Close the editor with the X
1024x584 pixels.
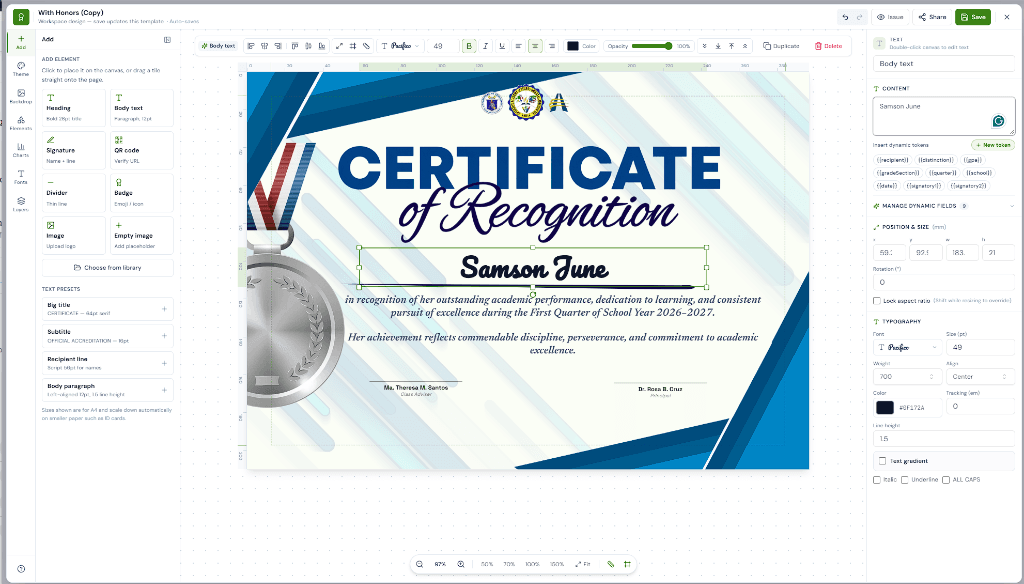point(1006,17)
